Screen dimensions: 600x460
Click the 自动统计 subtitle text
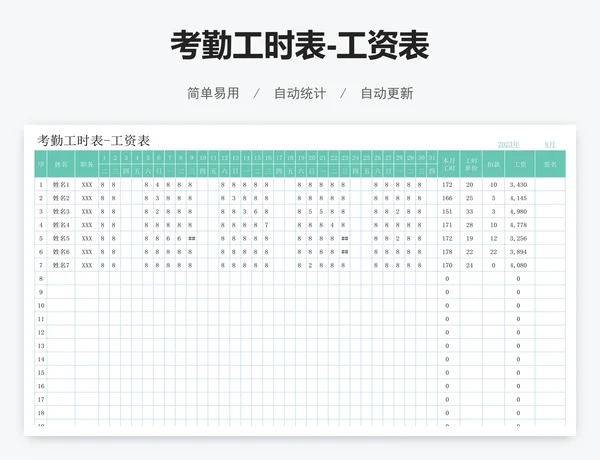click(300, 93)
